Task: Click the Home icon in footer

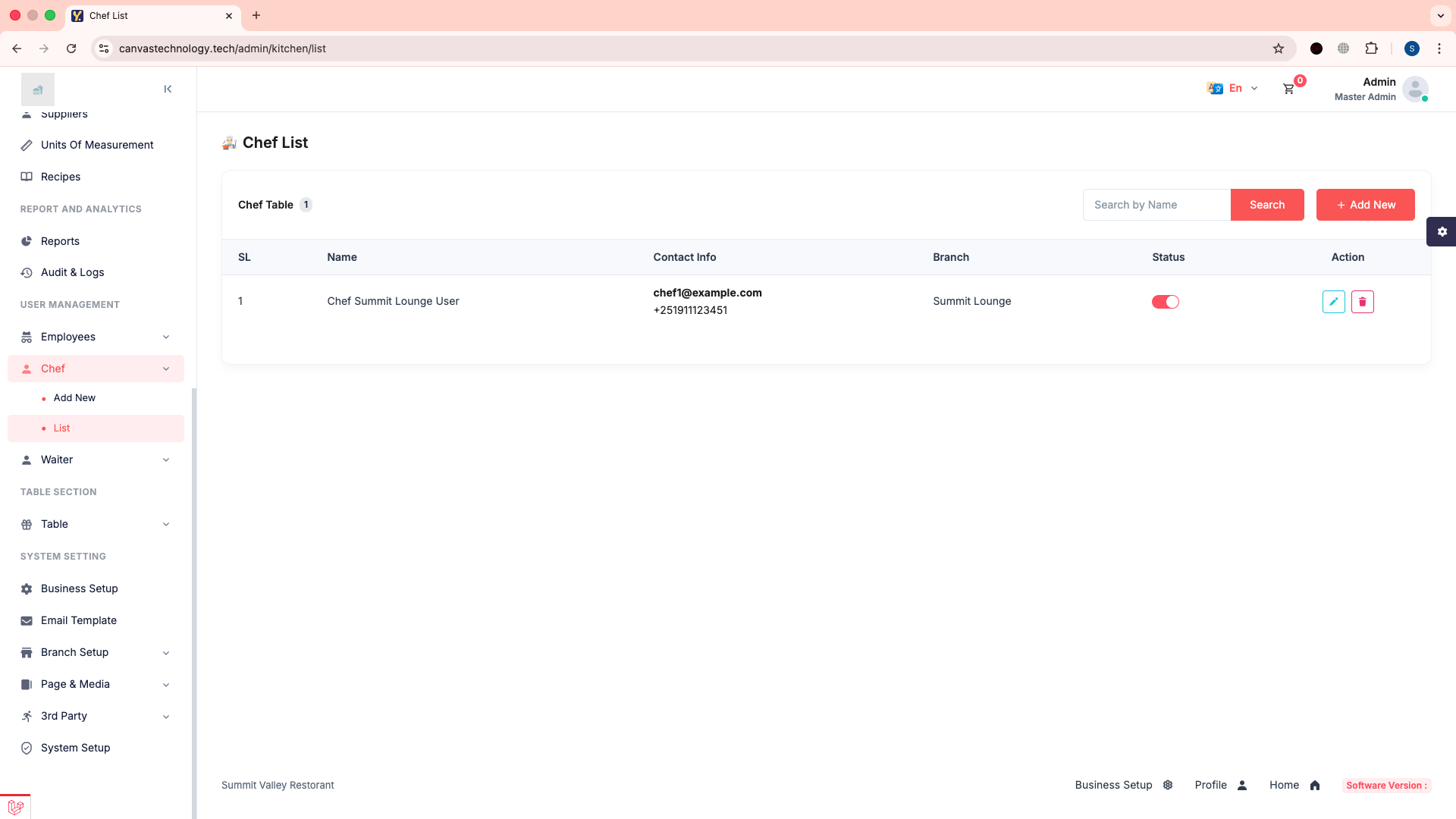Action: pyautogui.click(x=1315, y=786)
